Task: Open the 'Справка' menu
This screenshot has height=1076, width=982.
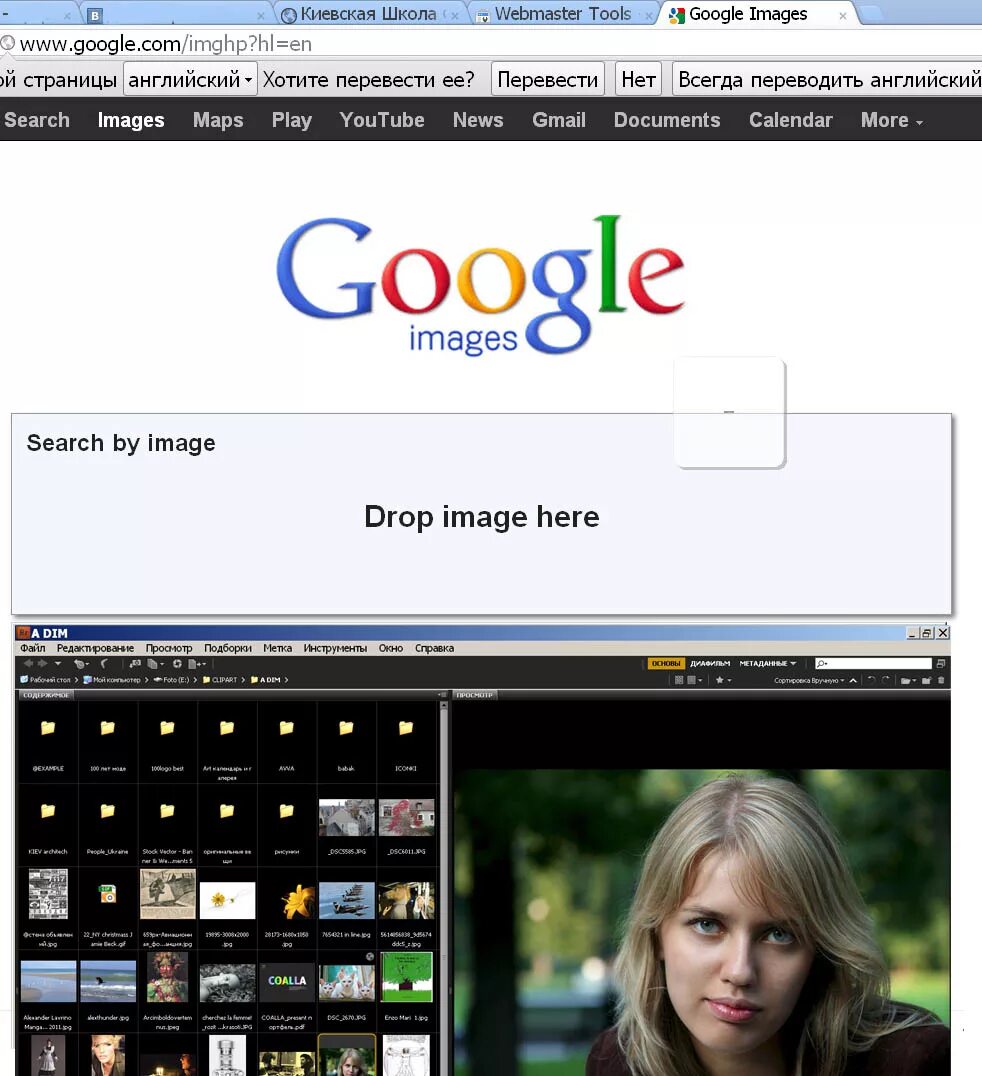Action: pyautogui.click(x=434, y=648)
